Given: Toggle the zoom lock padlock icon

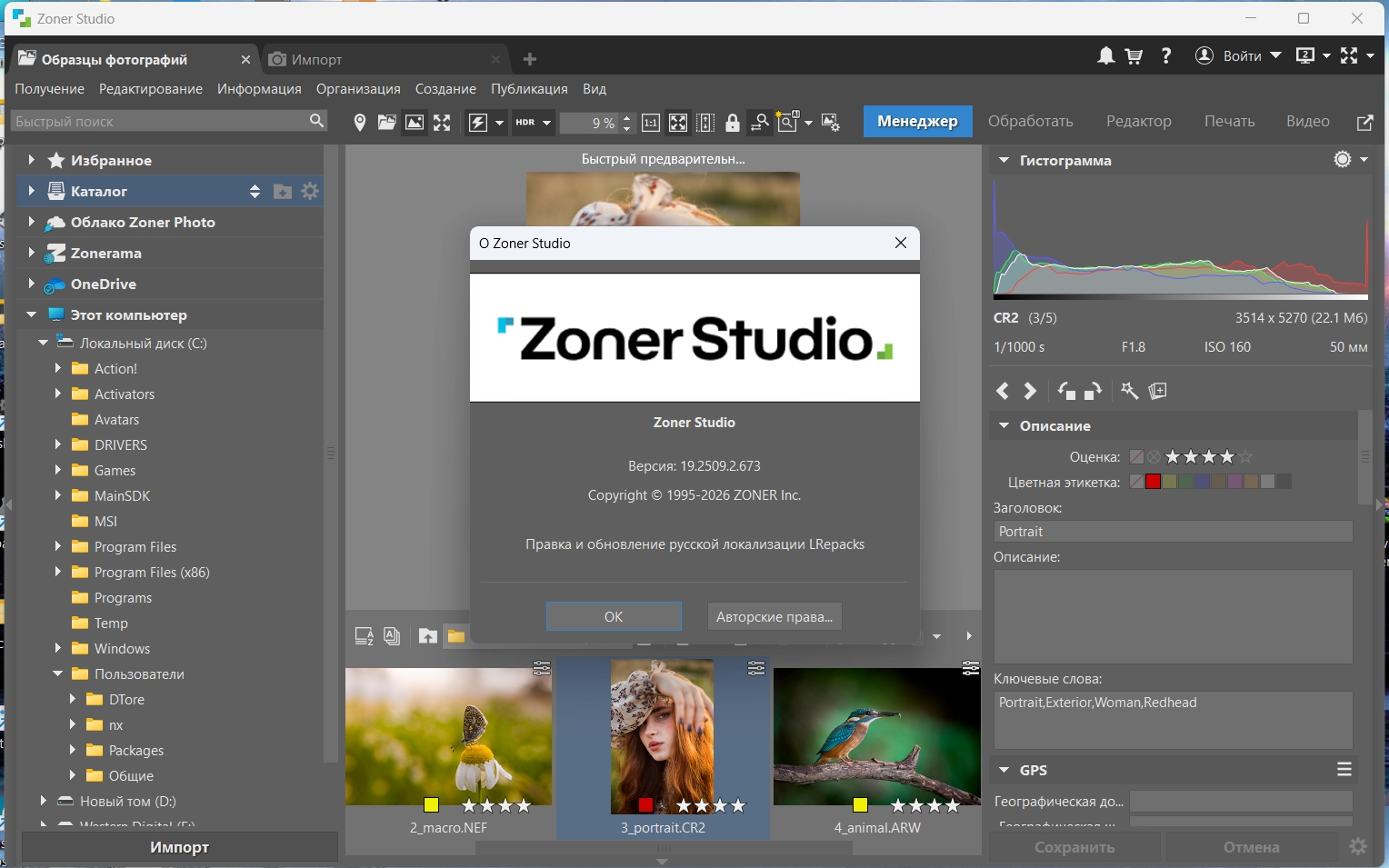Looking at the screenshot, I should pyautogui.click(x=733, y=123).
